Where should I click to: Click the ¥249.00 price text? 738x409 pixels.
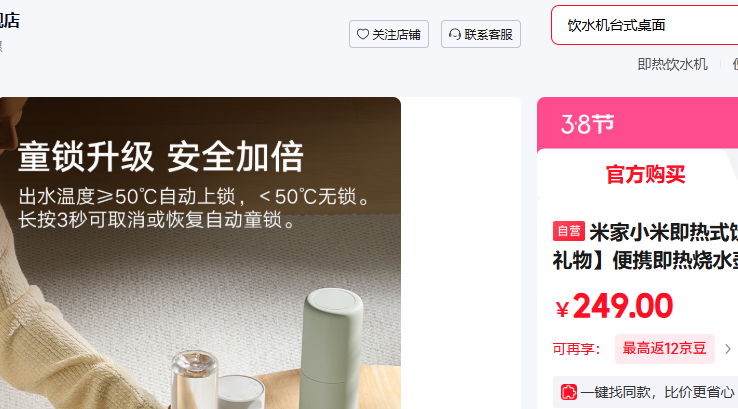614,306
